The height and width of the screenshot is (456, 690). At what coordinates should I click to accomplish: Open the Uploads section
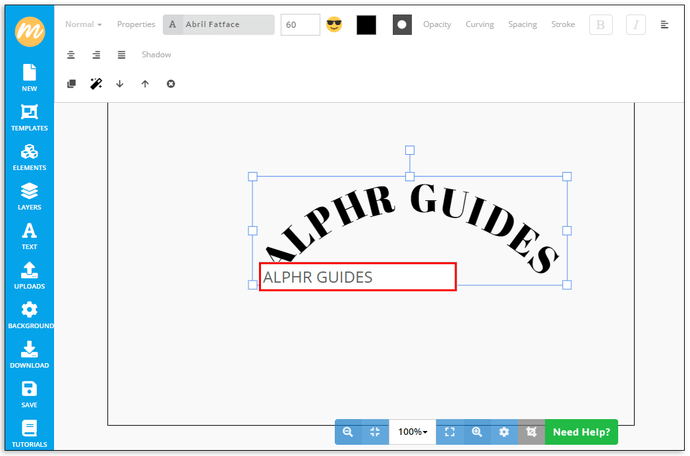pyautogui.click(x=29, y=275)
